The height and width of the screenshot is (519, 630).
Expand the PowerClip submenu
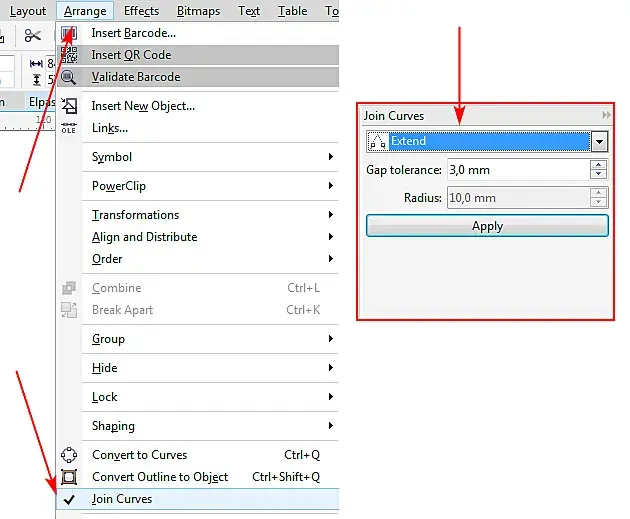pyautogui.click(x=331, y=186)
